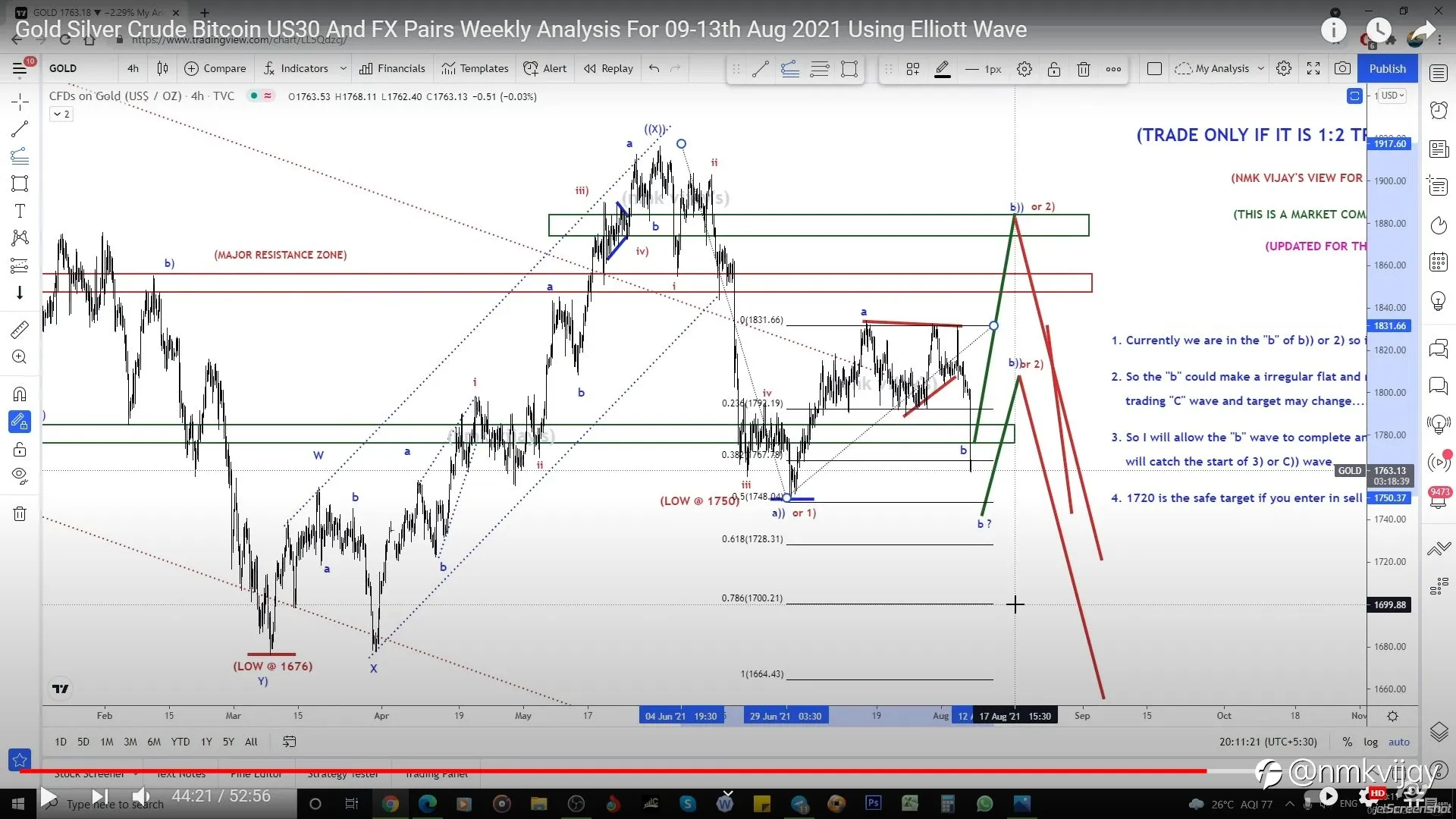
Task: Toggle lock on selected drawing in floating toolbar
Action: coord(1054,69)
